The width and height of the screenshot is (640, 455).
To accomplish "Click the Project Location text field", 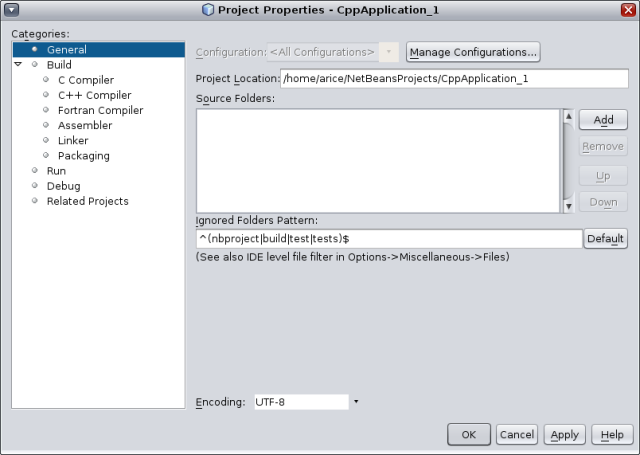I will tap(453, 78).
